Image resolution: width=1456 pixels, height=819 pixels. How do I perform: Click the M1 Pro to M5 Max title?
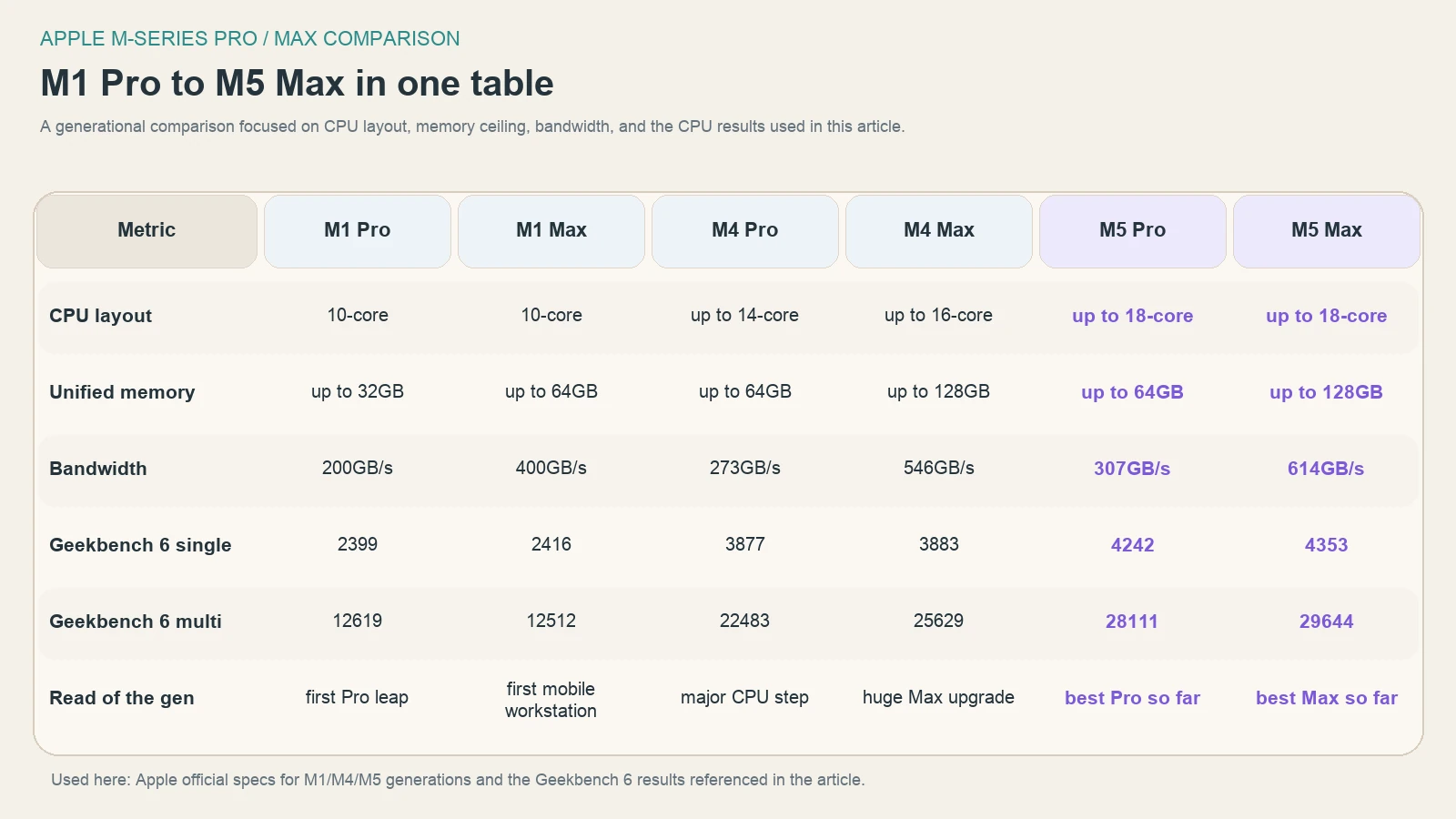[x=296, y=83]
